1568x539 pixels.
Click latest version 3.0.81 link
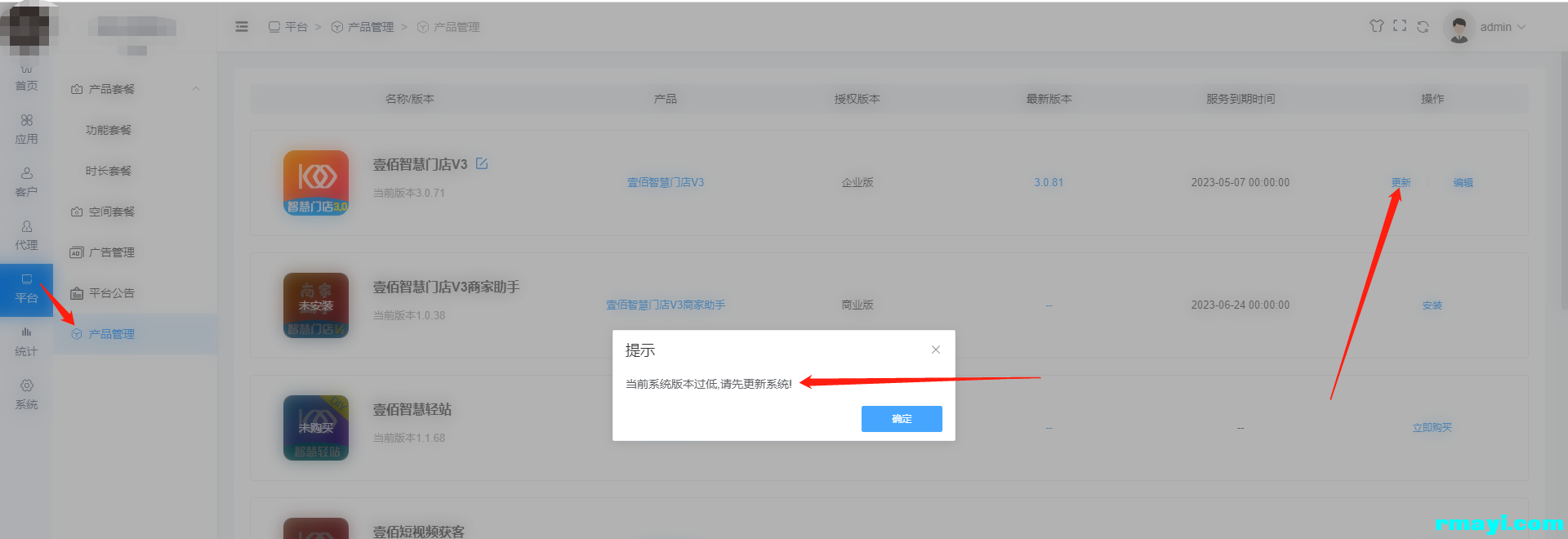[1049, 182]
